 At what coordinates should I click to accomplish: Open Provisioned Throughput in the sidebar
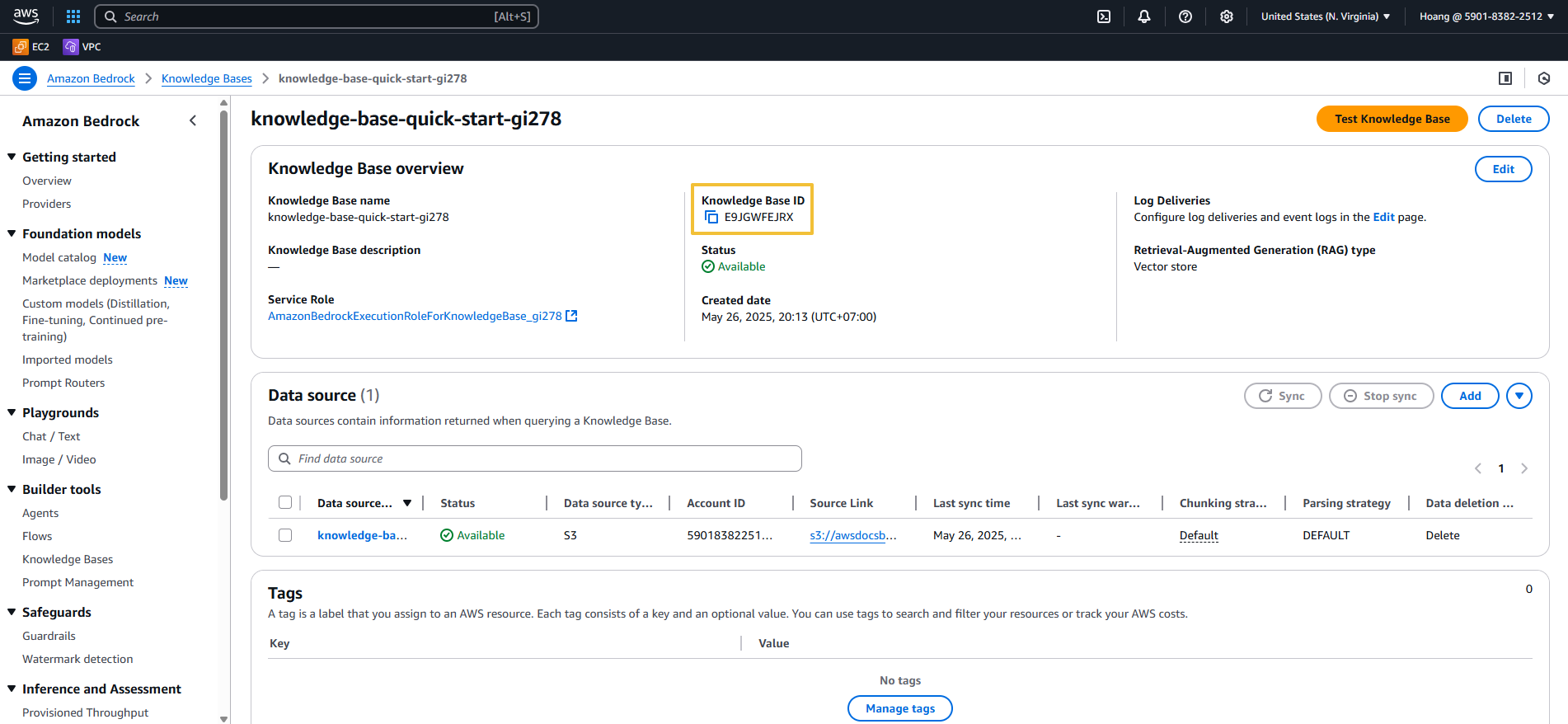click(x=86, y=712)
